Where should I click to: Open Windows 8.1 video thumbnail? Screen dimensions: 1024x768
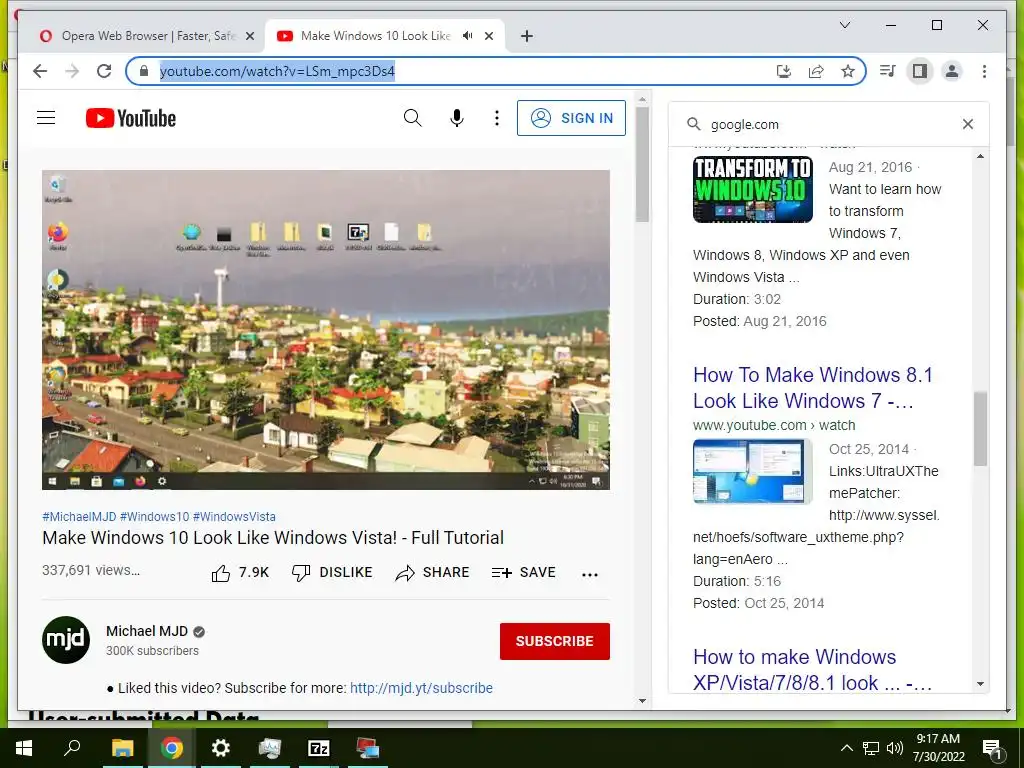(x=752, y=472)
